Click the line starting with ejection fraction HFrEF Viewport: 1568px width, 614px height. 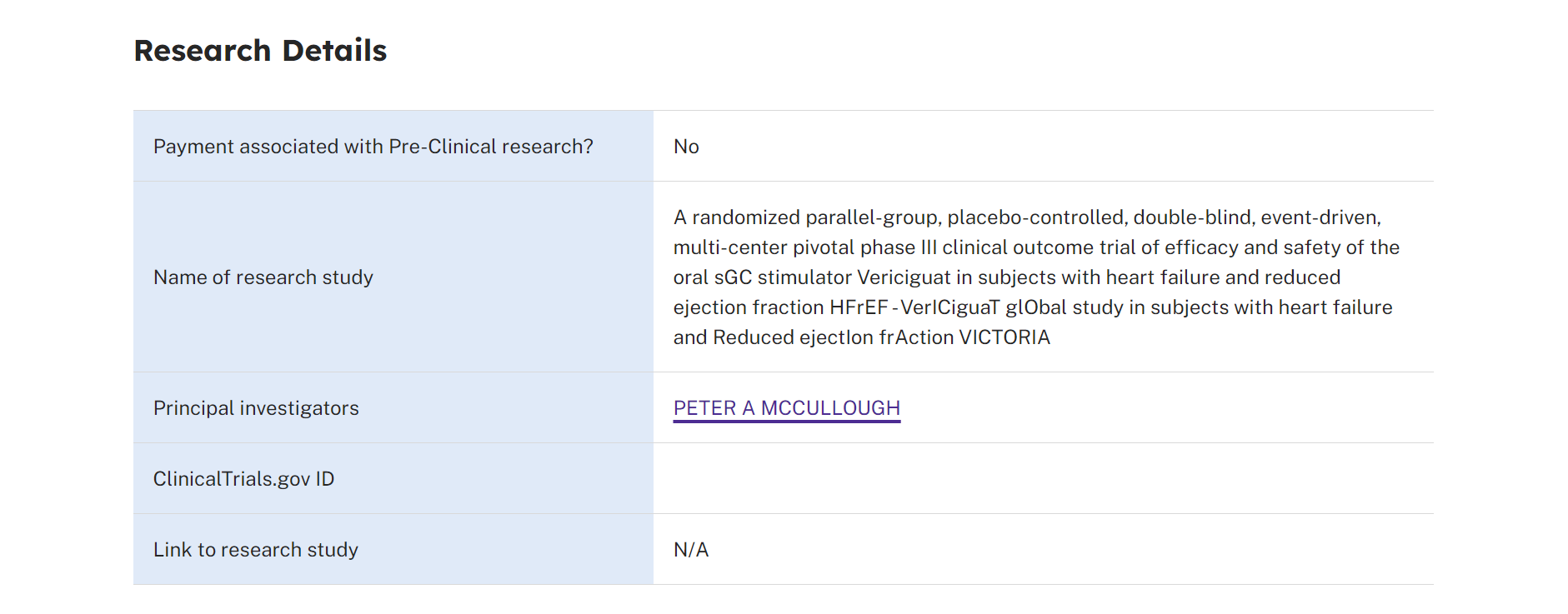1033,307
